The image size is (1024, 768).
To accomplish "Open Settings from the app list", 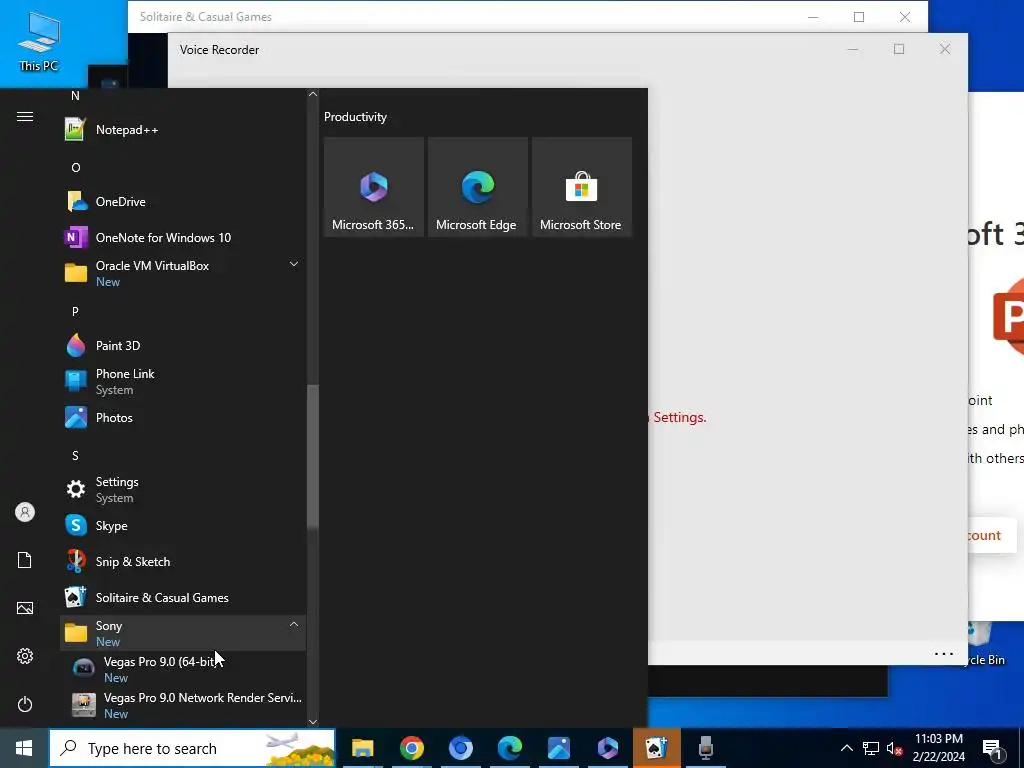I will [x=183, y=489].
